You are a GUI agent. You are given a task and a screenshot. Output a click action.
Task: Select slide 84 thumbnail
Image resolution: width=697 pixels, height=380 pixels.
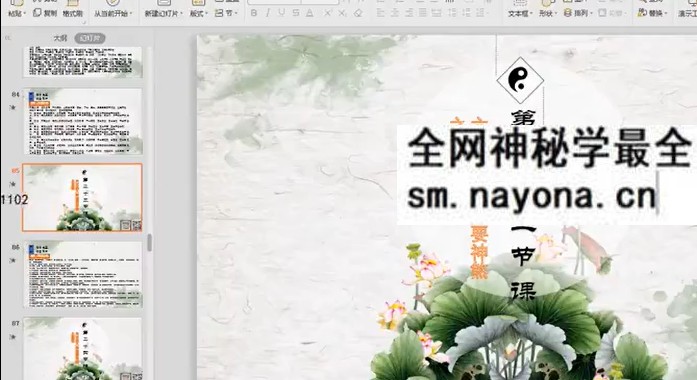pyautogui.click(x=83, y=121)
